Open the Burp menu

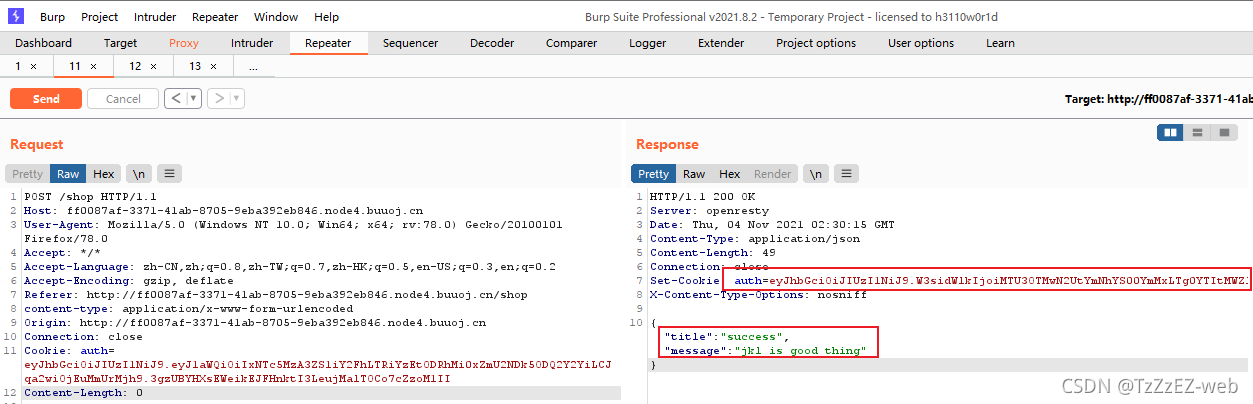click(x=52, y=17)
